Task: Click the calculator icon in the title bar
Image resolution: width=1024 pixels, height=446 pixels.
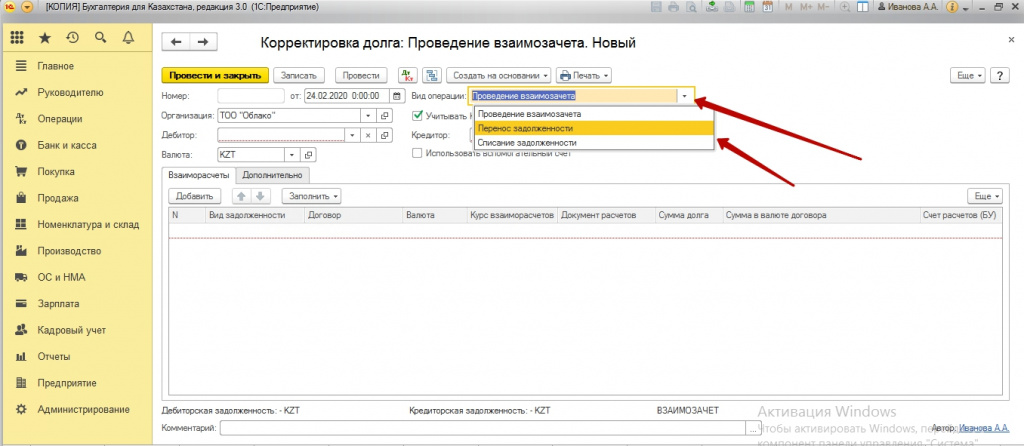Action: [750, 7]
